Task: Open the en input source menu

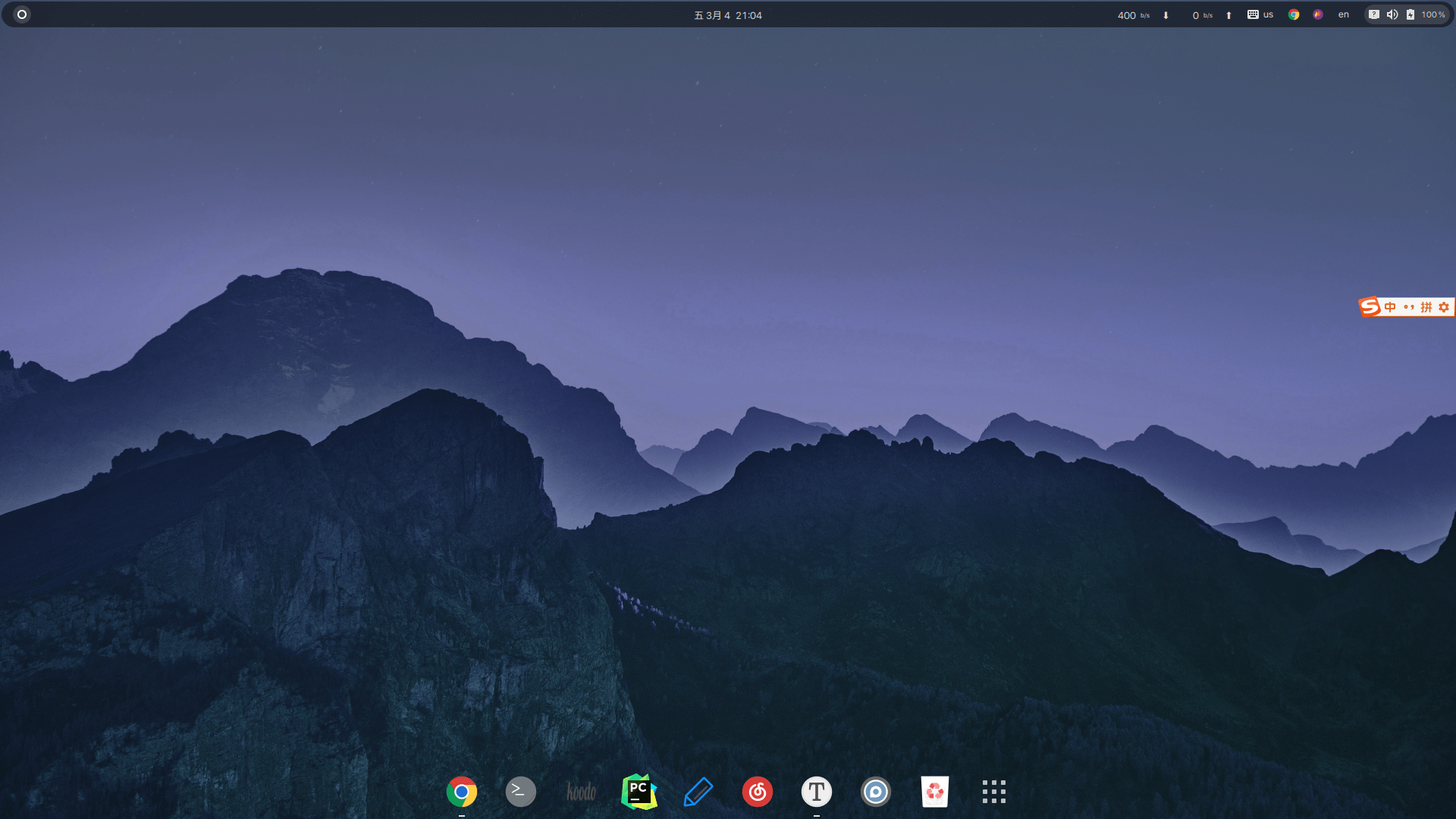Action: (1344, 14)
